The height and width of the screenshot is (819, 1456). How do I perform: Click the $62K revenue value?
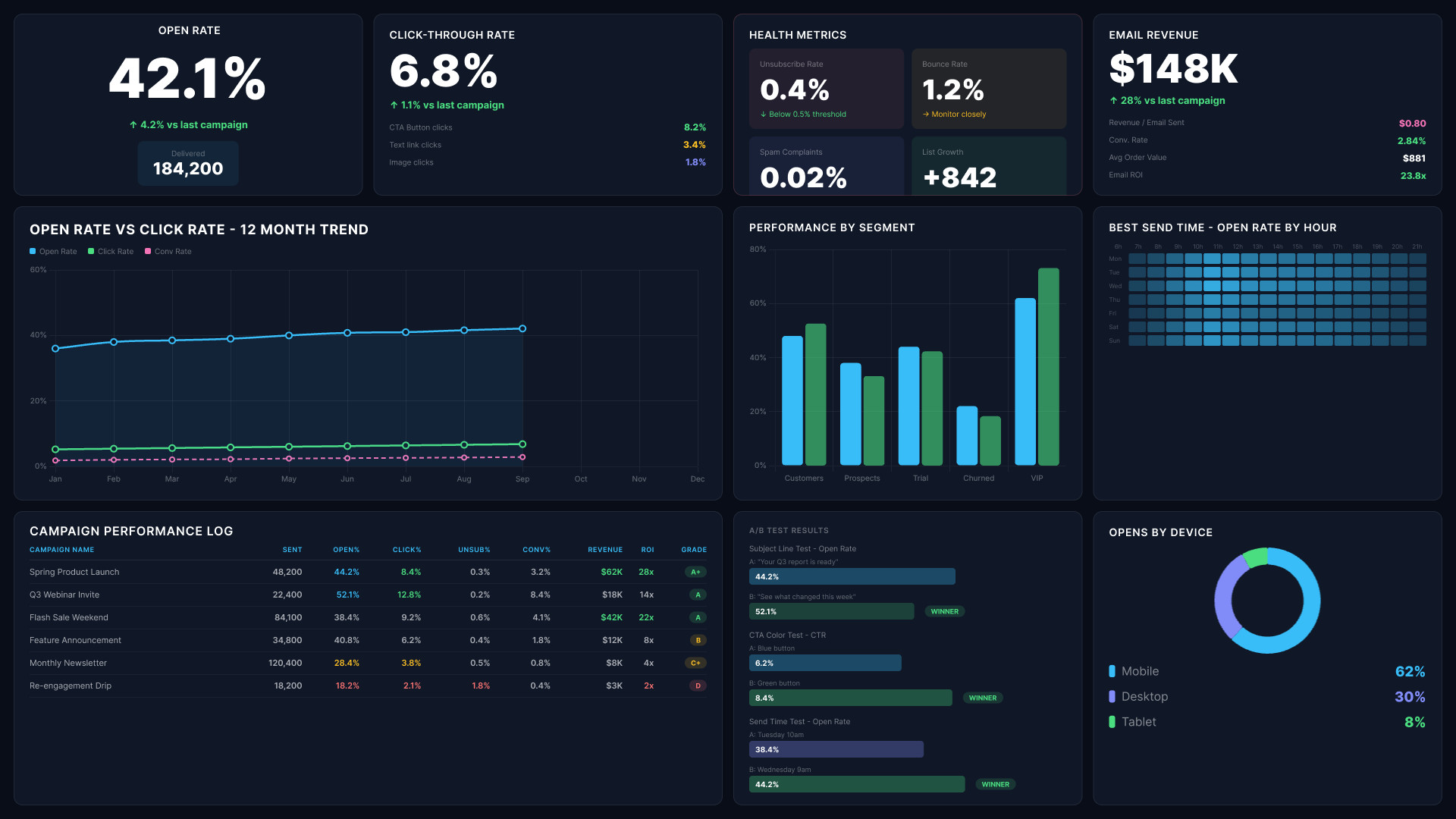[611, 572]
